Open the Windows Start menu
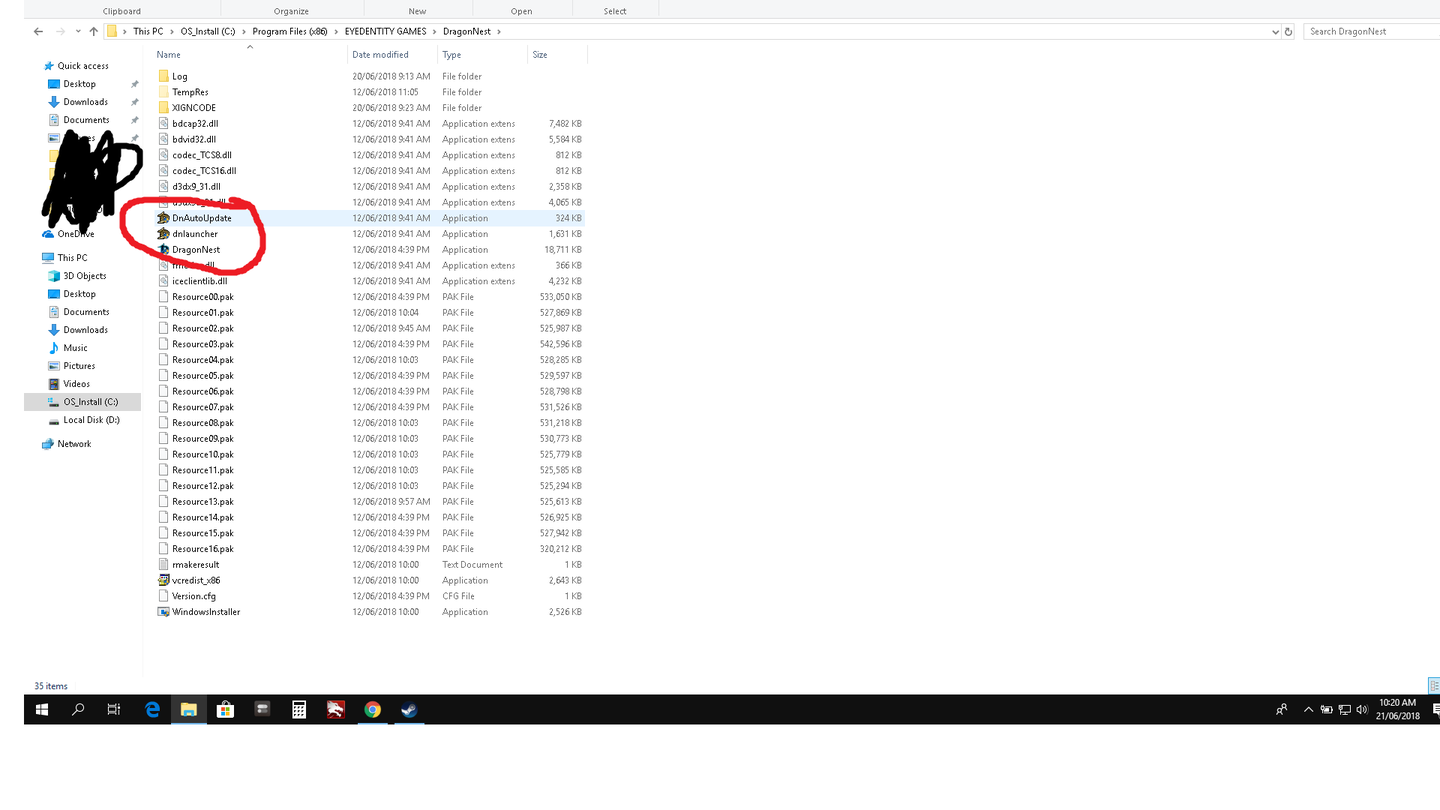The width and height of the screenshot is (1440, 810). tap(42, 710)
